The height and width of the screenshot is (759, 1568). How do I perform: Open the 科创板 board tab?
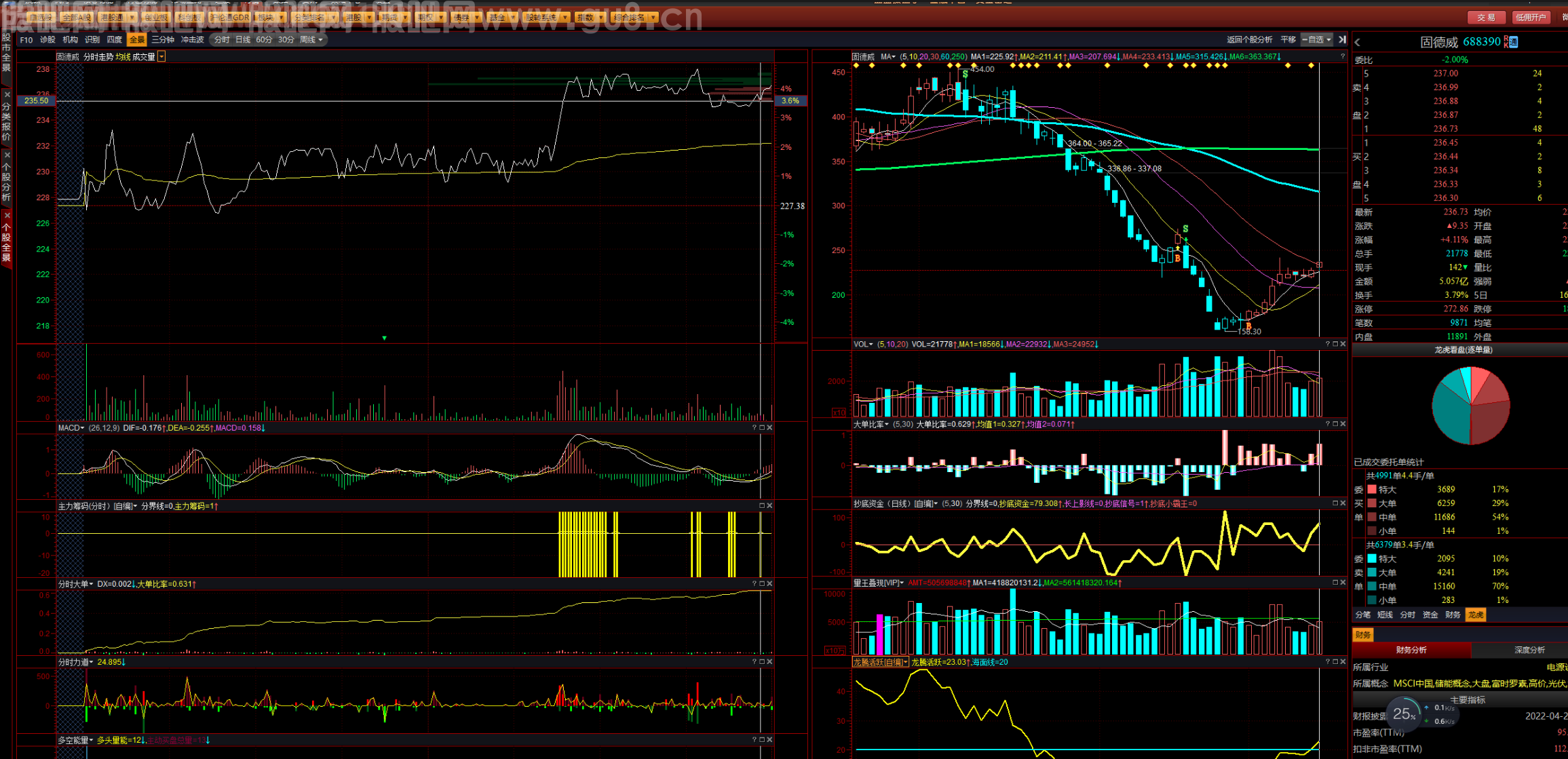(188, 17)
